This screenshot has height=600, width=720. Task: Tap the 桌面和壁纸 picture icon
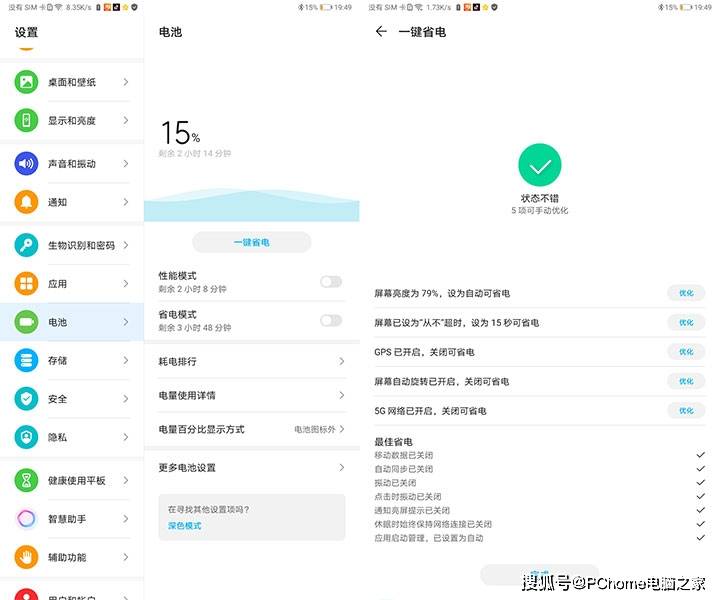click(26, 82)
